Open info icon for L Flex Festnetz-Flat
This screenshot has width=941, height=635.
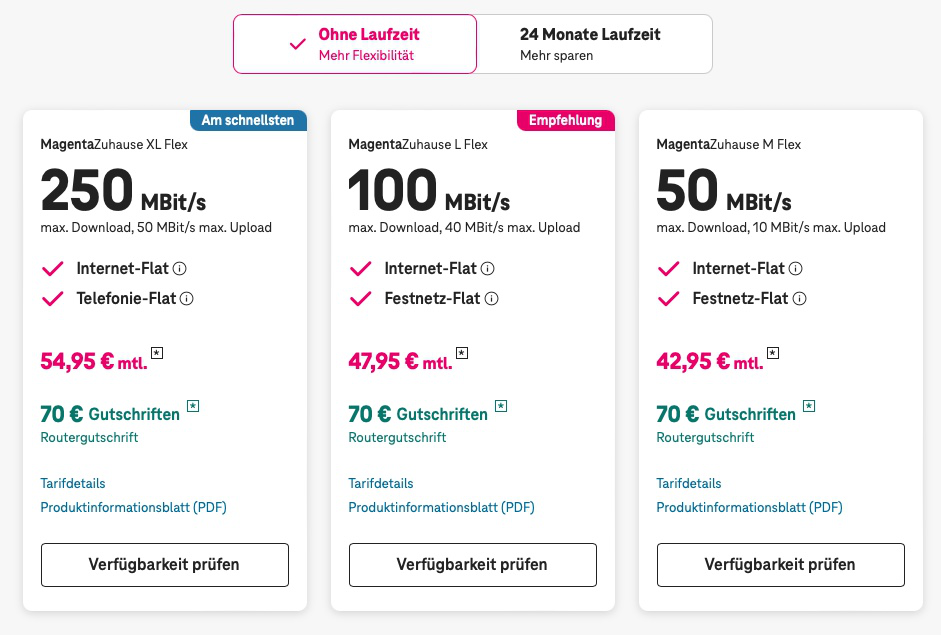click(491, 299)
